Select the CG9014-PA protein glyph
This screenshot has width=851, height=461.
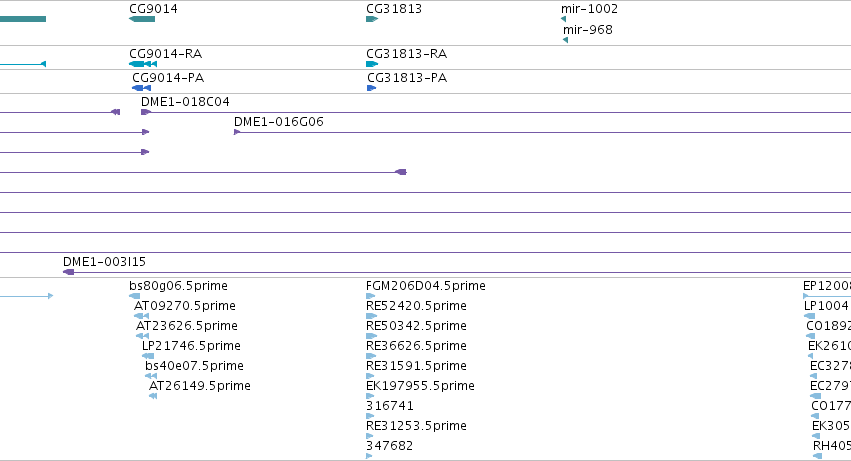coord(142,88)
